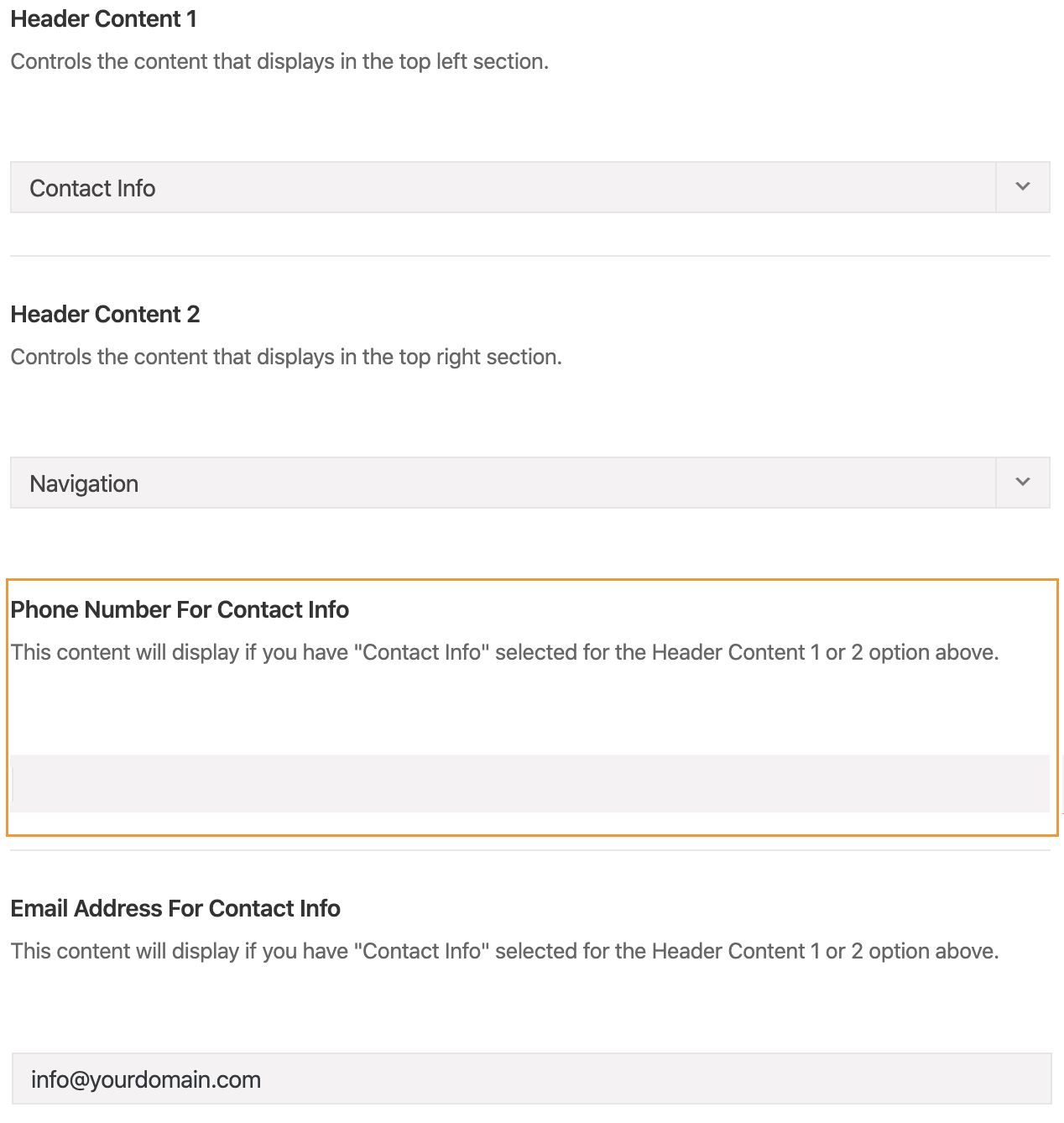The height and width of the screenshot is (1123, 1064).
Task: Open the Contact Info select box
Action: (530, 187)
